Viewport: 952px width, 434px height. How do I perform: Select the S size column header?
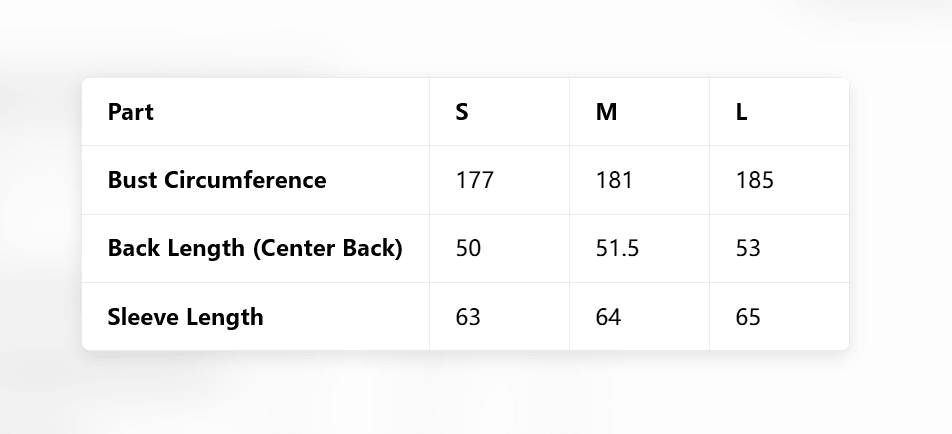462,112
